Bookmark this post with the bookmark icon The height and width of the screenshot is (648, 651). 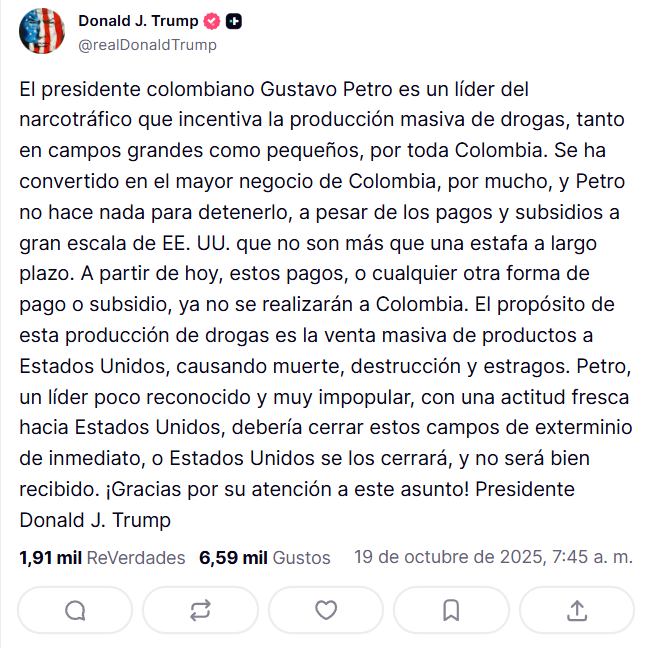[x=451, y=610]
